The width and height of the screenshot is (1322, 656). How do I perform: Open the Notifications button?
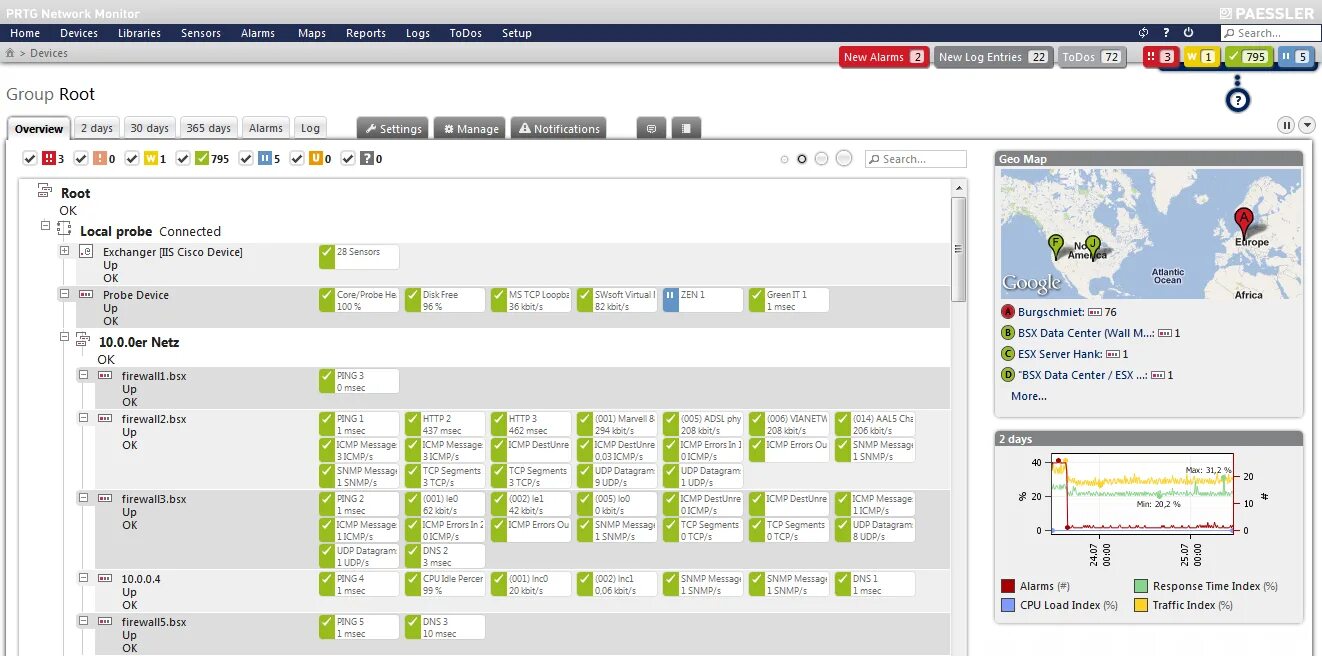559,128
